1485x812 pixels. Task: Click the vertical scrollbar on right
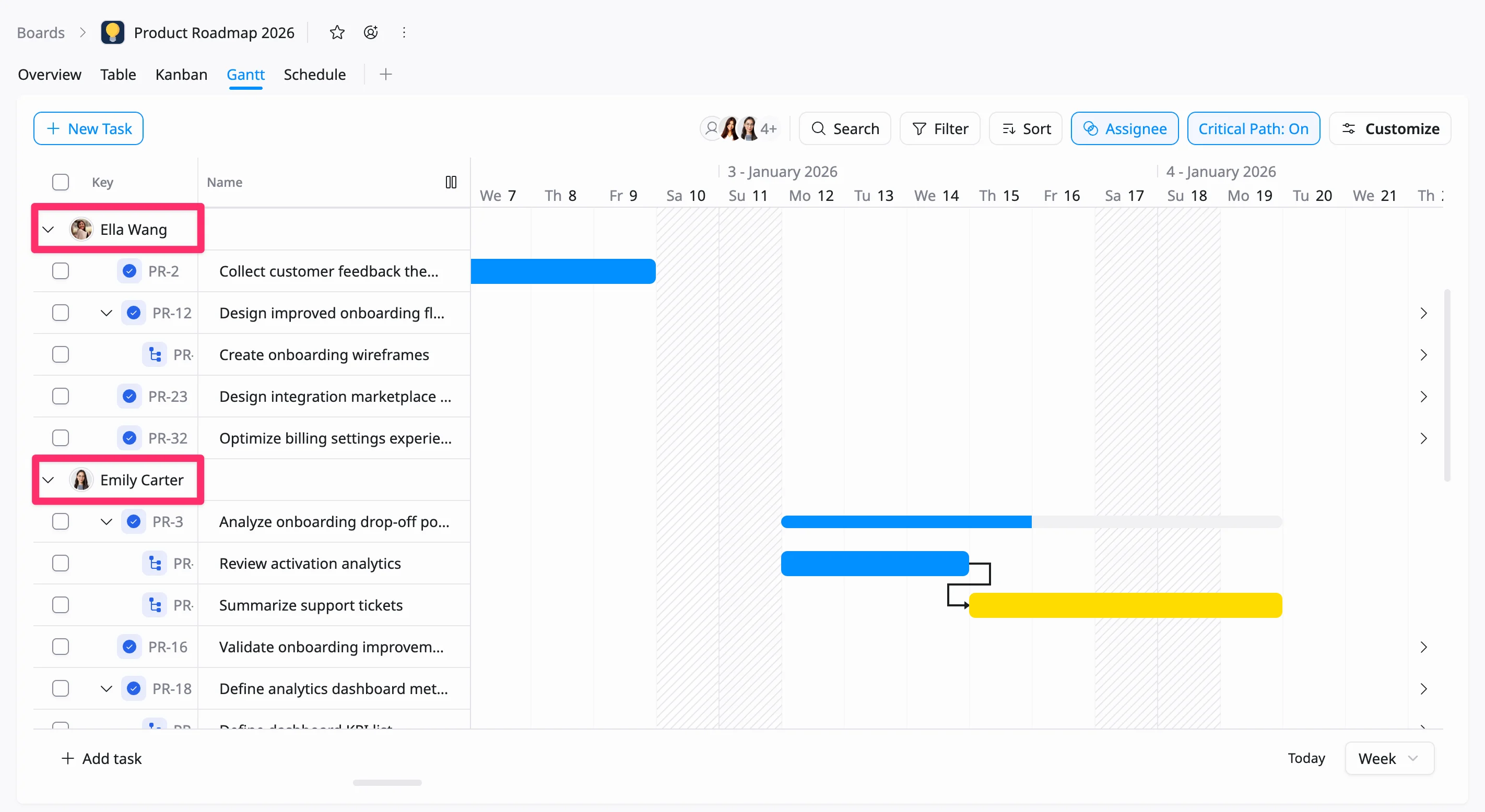1447,385
